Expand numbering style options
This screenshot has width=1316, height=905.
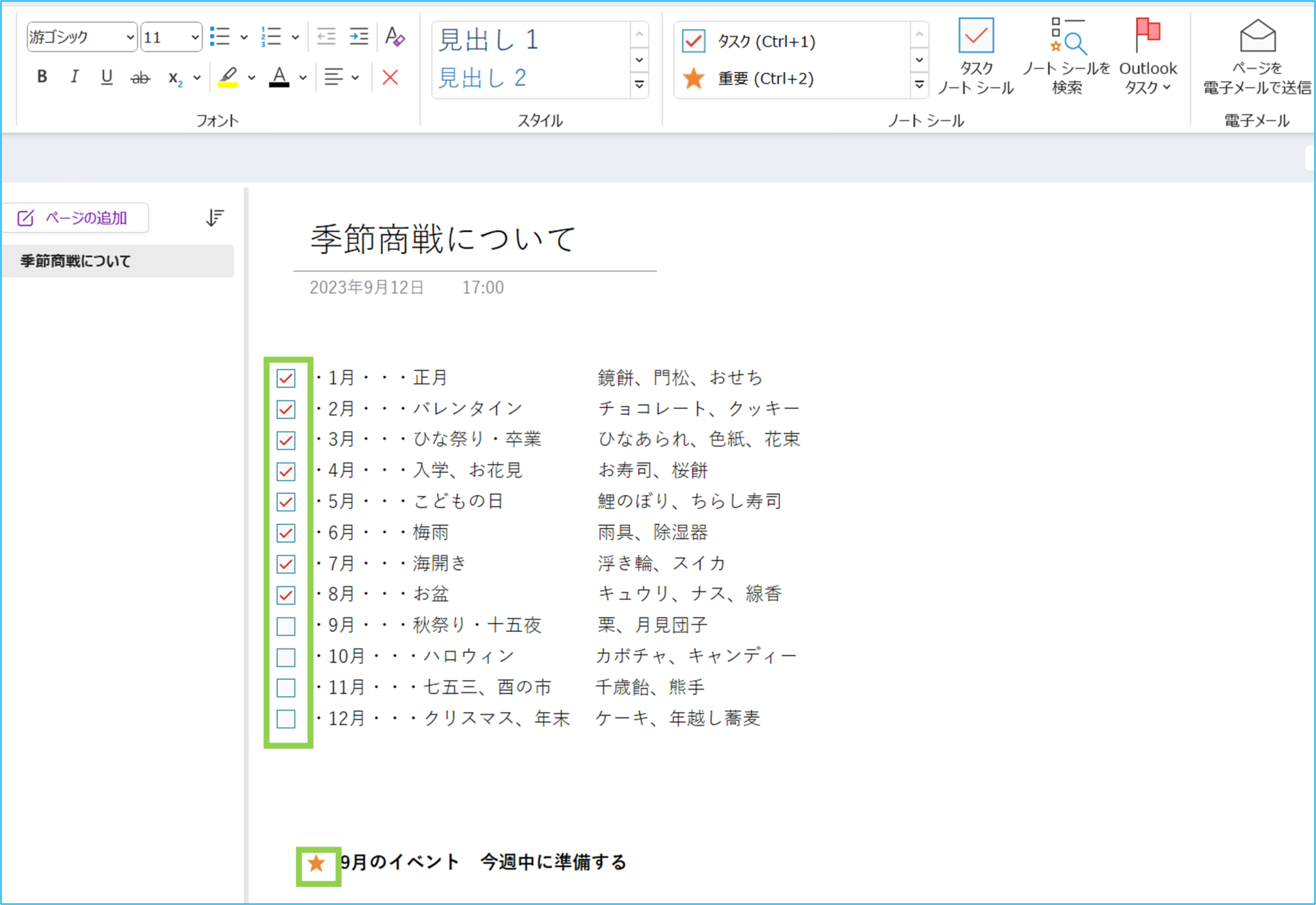tap(296, 37)
